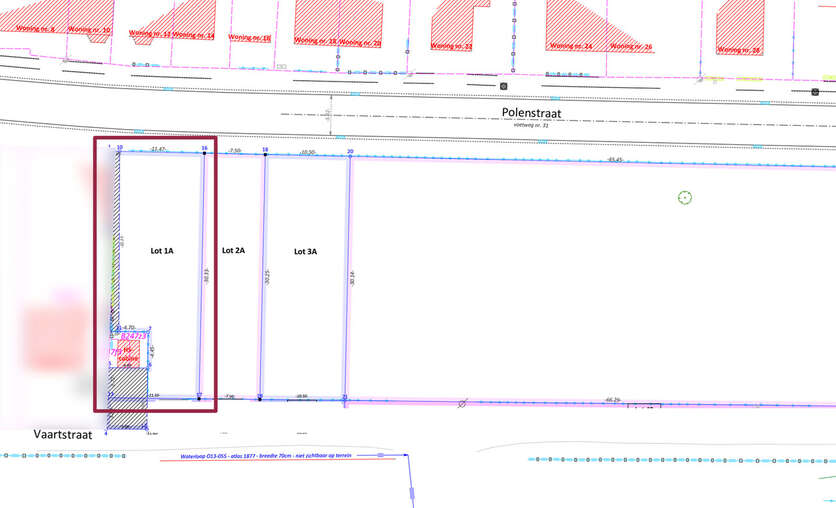
Task: Click the 45.45 dimension on the top boundary
Action: tap(613, 160)
